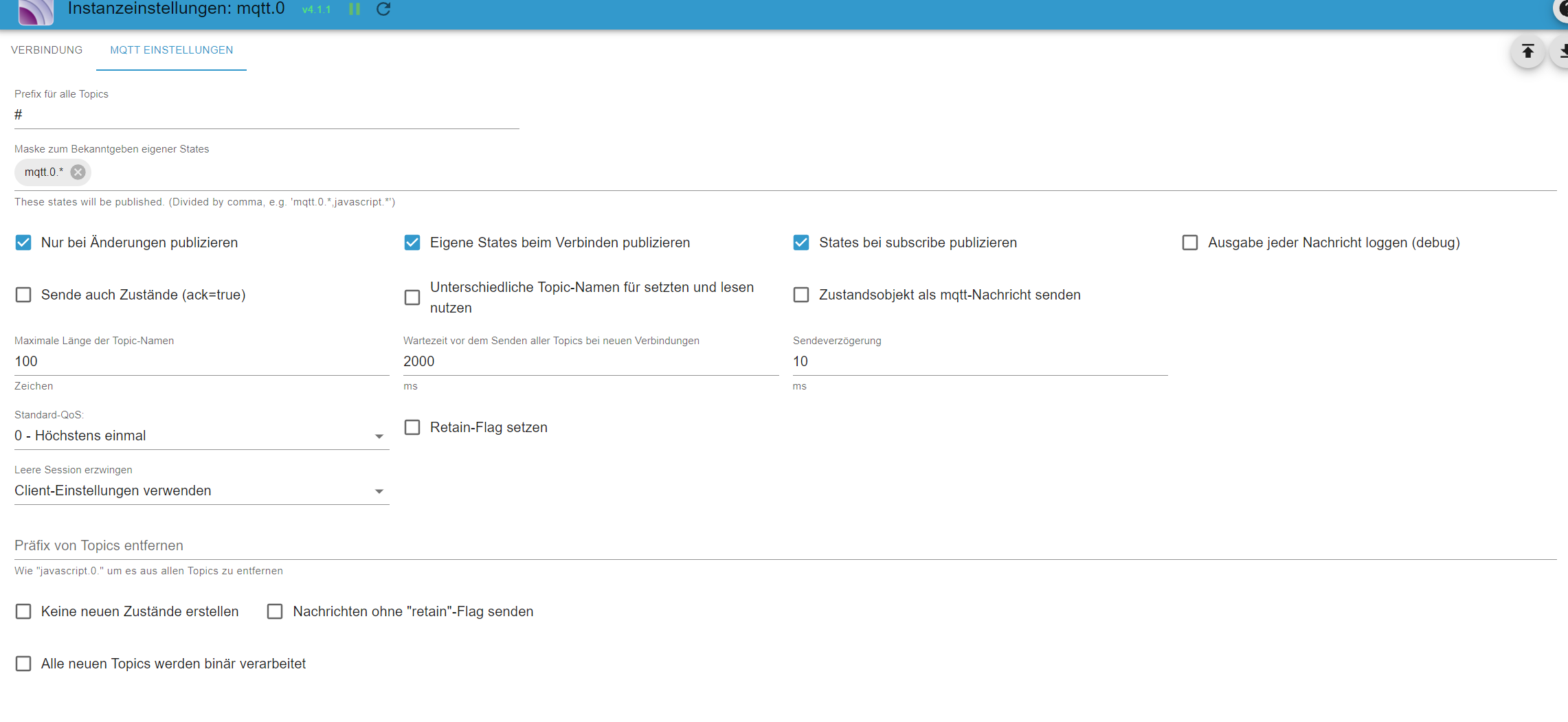Click the upload settings arrow icon
1568x722 pixels.
1527,52
